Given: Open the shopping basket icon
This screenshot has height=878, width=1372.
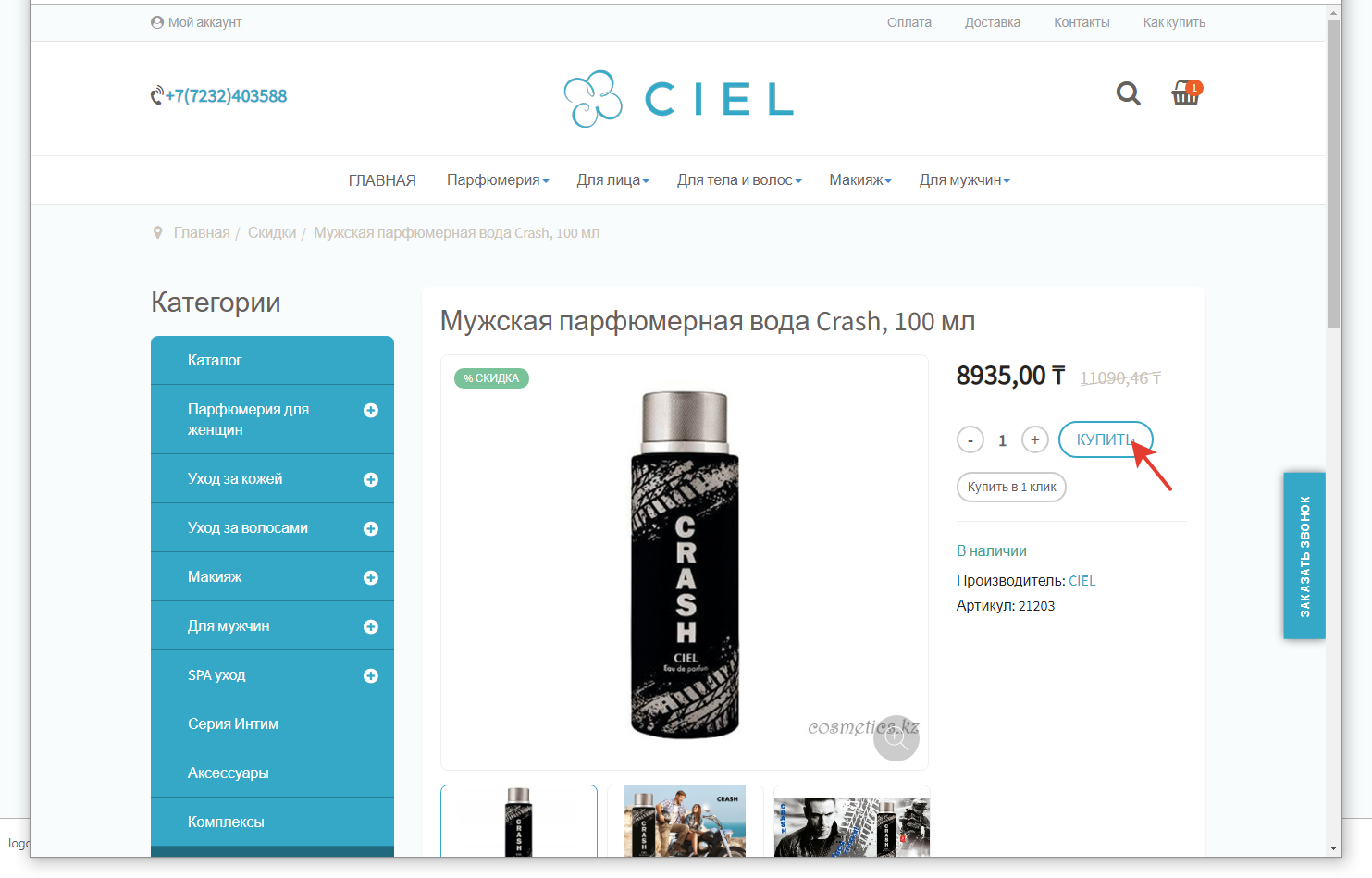Looking at the screenshot, I should click(1186, 93).
